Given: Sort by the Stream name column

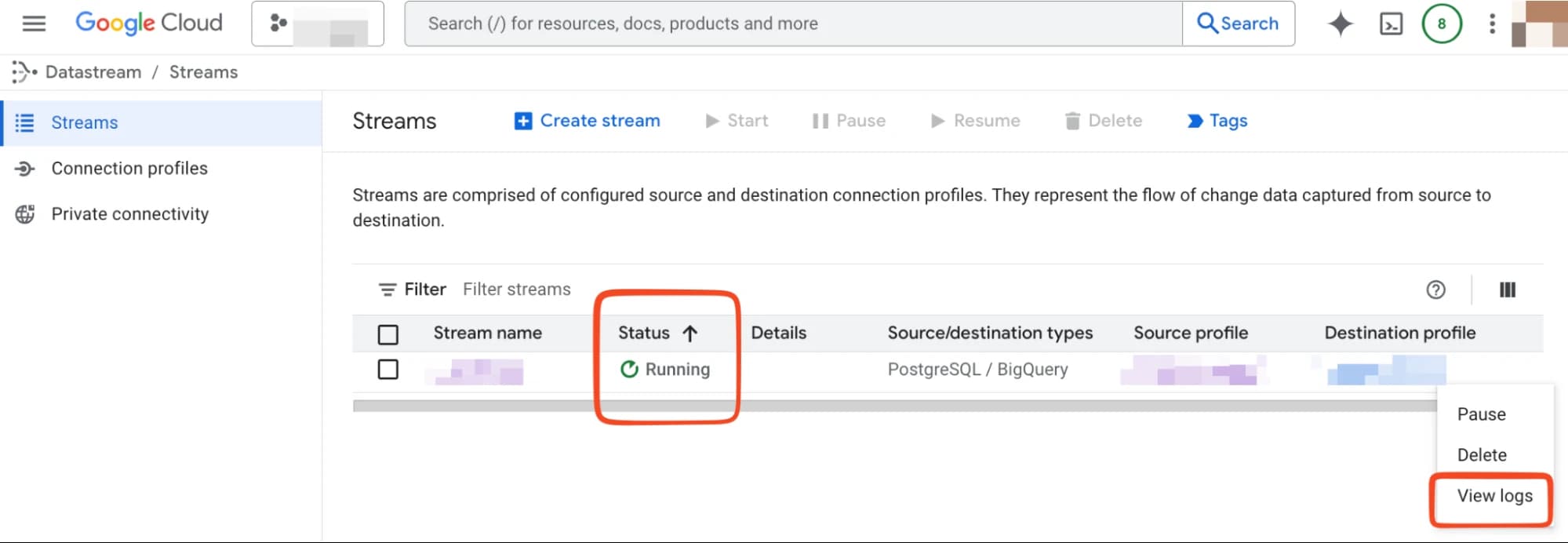Looking at the screenshot, I should pos(488,333).
